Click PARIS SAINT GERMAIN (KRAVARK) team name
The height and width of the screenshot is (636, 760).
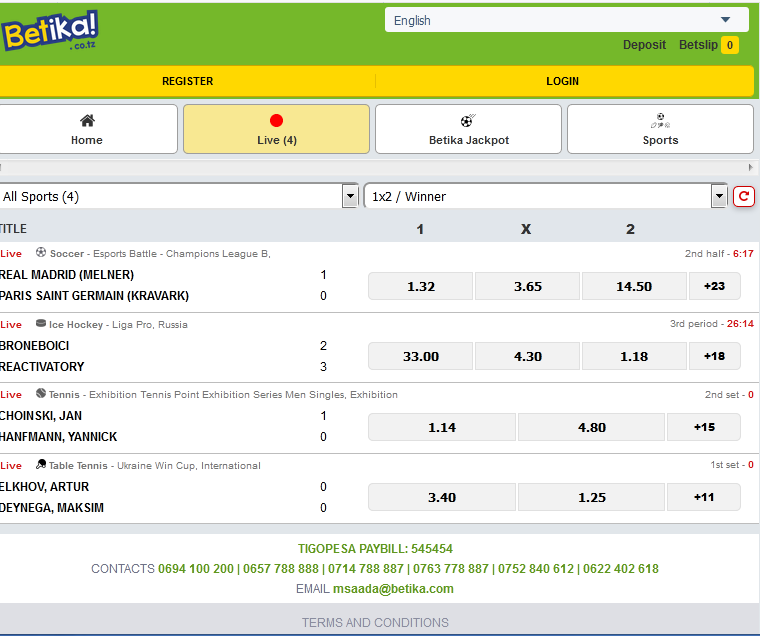[x=94, y=296]
